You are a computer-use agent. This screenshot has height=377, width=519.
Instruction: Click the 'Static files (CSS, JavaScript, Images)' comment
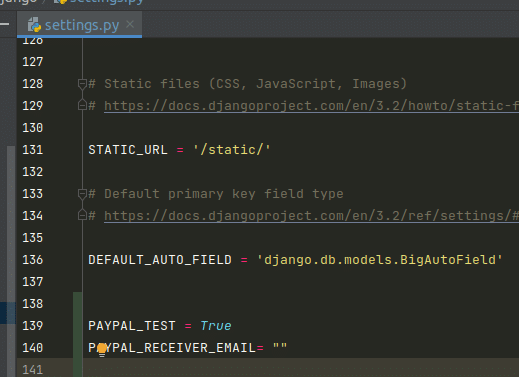[x=256, y=84]
